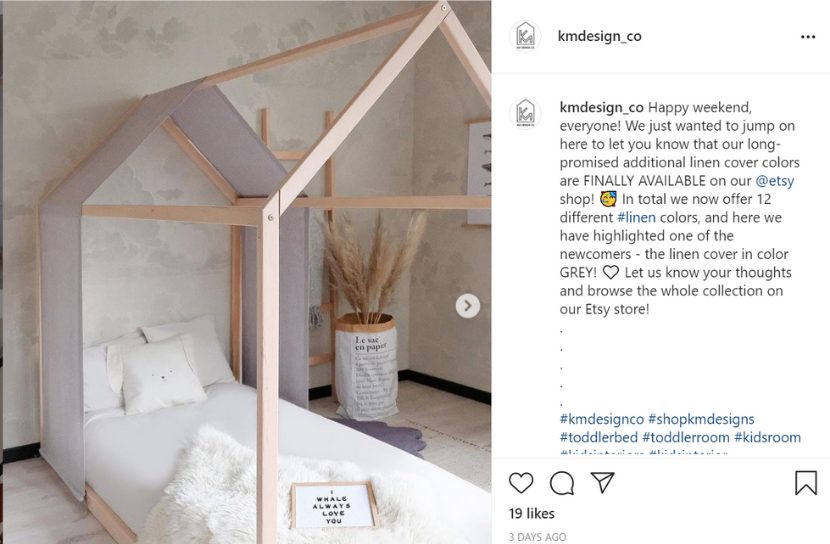The image size is (830, 544).
Task: Open more options three-dots menu
Action: point(808,37)
